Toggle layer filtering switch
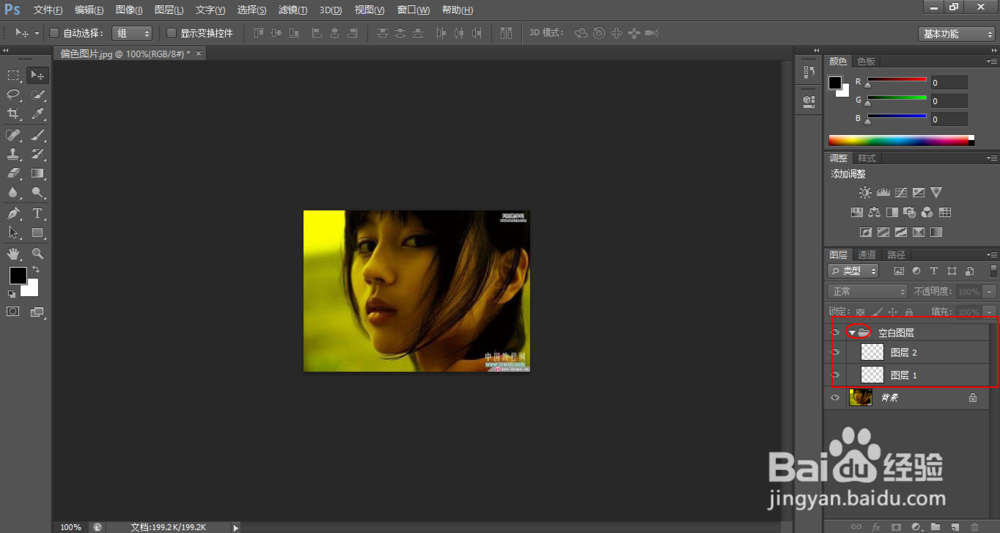 993,271
